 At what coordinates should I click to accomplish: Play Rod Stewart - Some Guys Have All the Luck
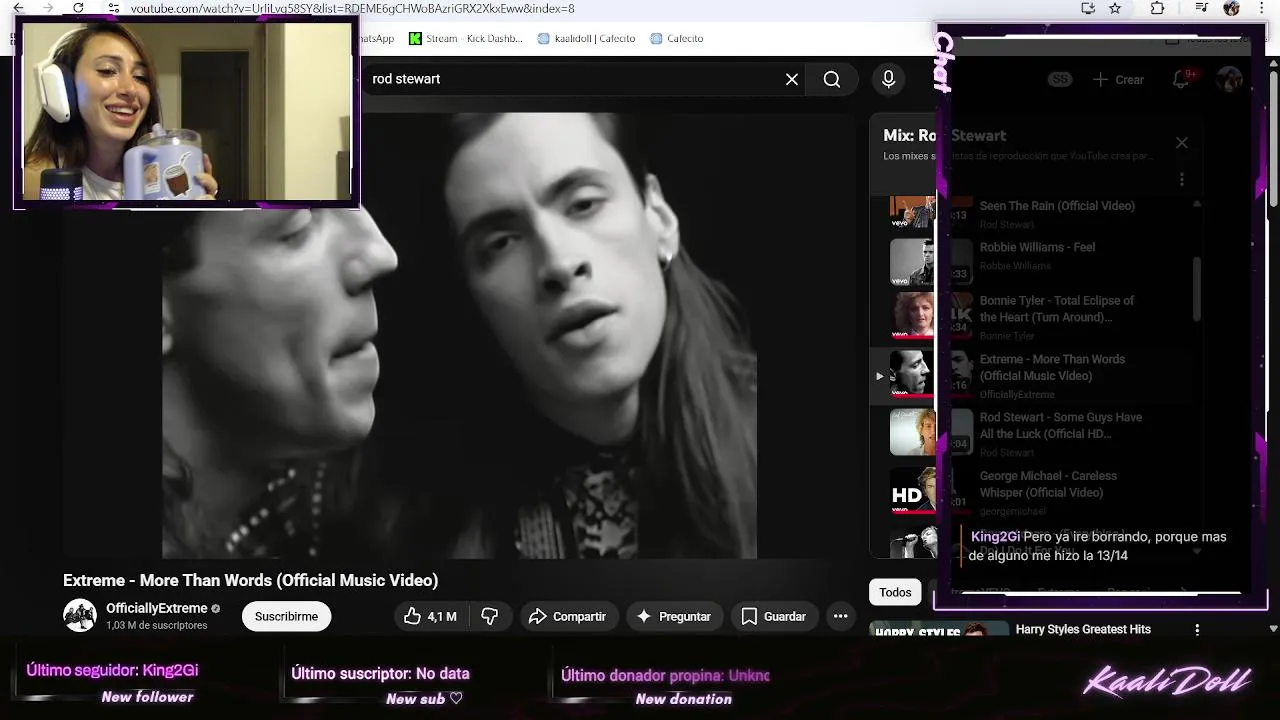point(1061,425)
